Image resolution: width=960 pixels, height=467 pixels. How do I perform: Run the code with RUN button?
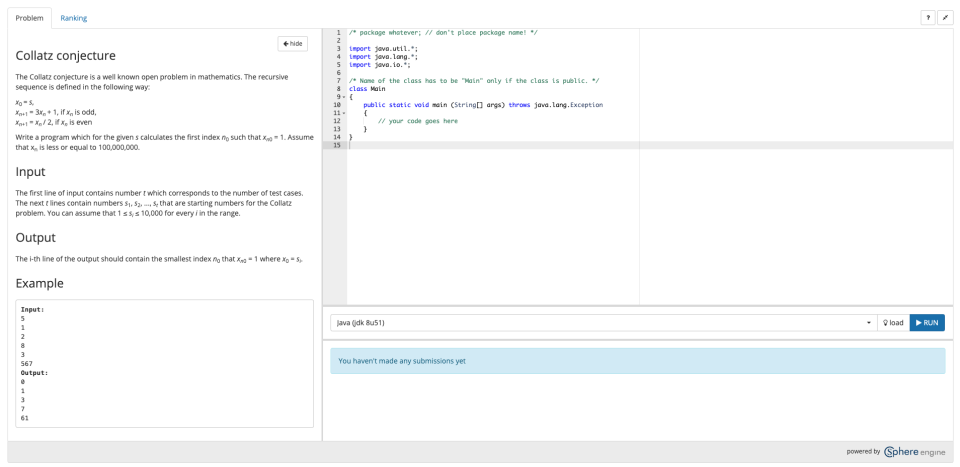(x=927, y=323)
